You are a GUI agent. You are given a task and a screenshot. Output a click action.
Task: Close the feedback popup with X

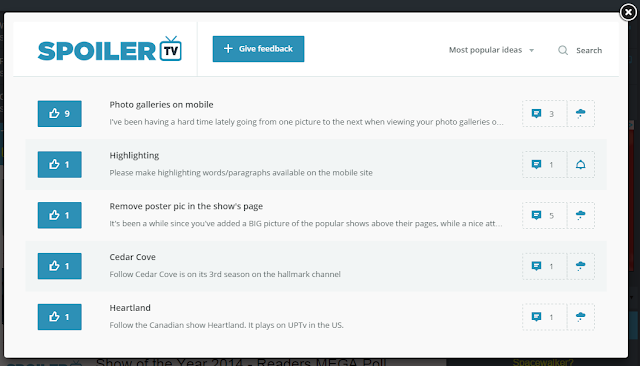[x=628, y=12]
